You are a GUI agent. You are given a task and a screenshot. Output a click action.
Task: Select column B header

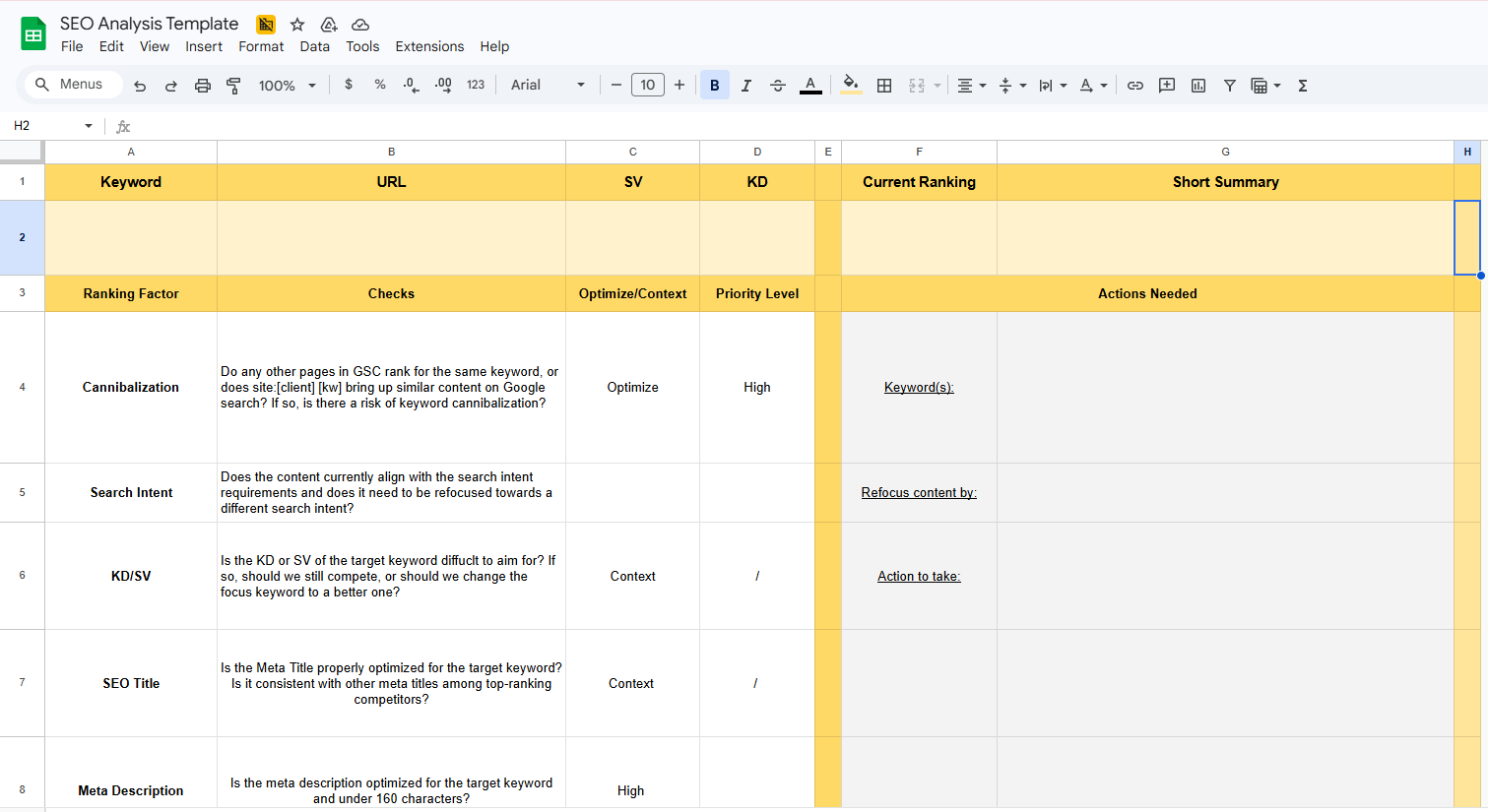(x=391, y=152)
